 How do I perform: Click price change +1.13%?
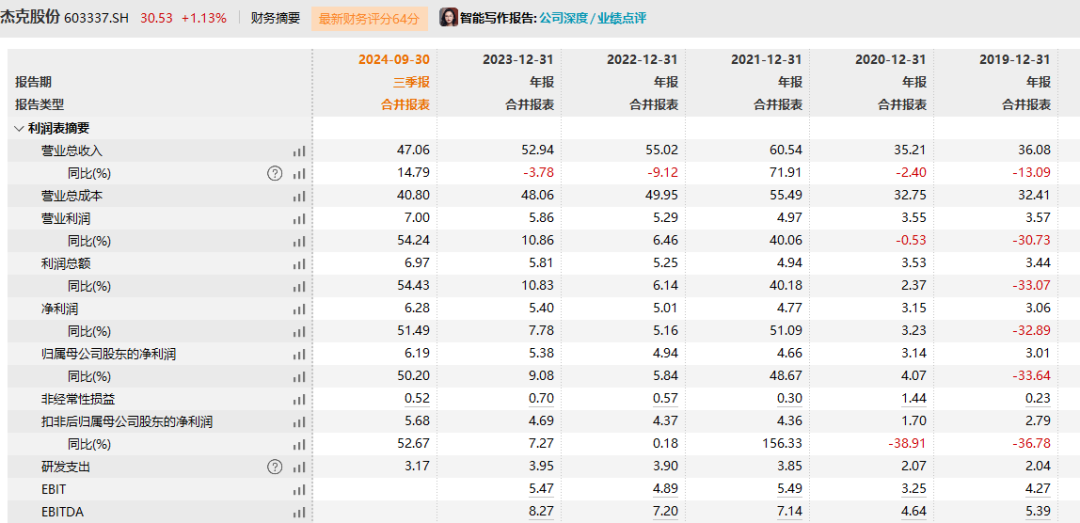[x=204, y=19]
